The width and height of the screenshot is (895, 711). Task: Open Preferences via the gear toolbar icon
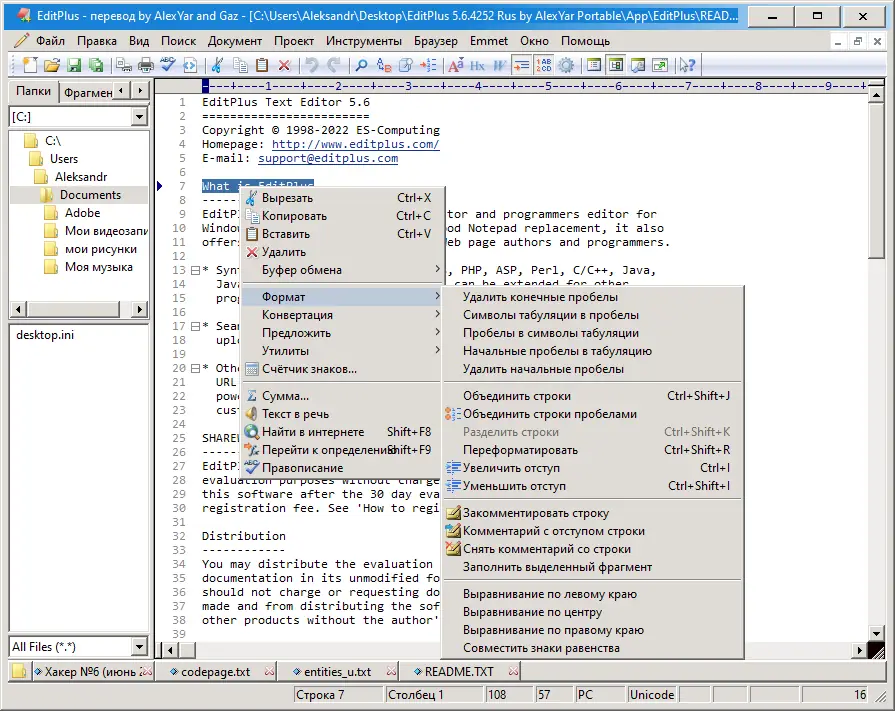(x=566, y=65)
